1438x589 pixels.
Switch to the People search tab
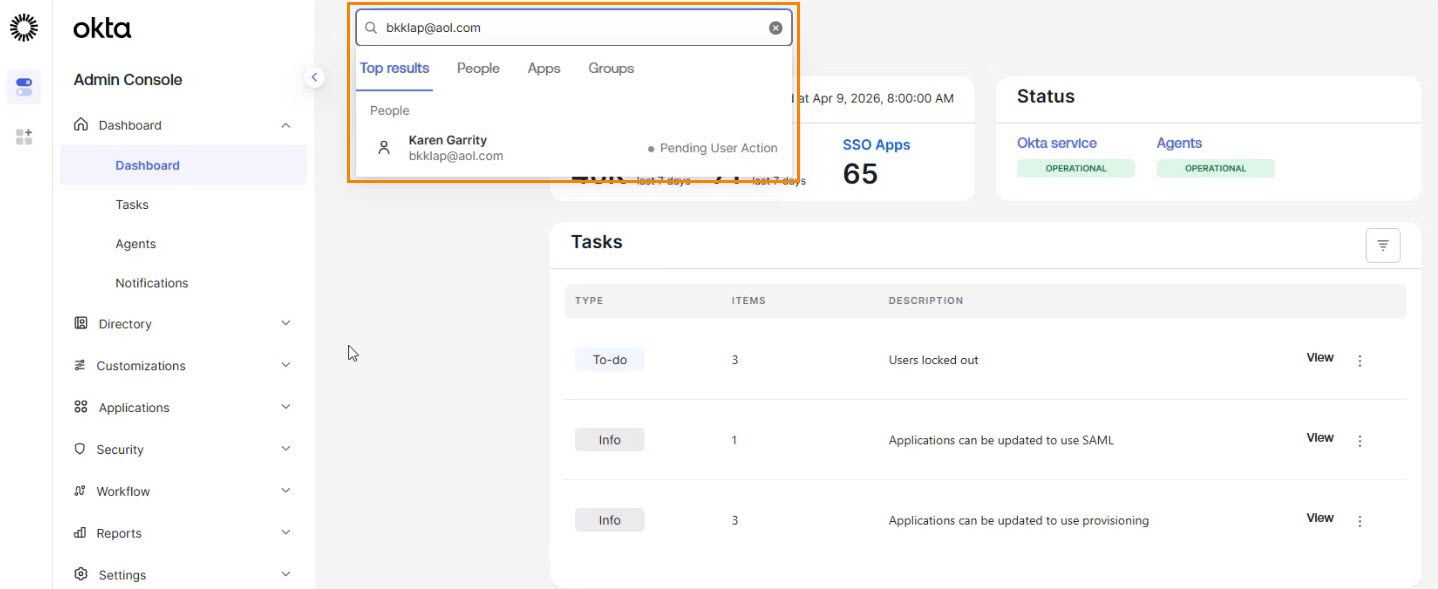point(478,68)
